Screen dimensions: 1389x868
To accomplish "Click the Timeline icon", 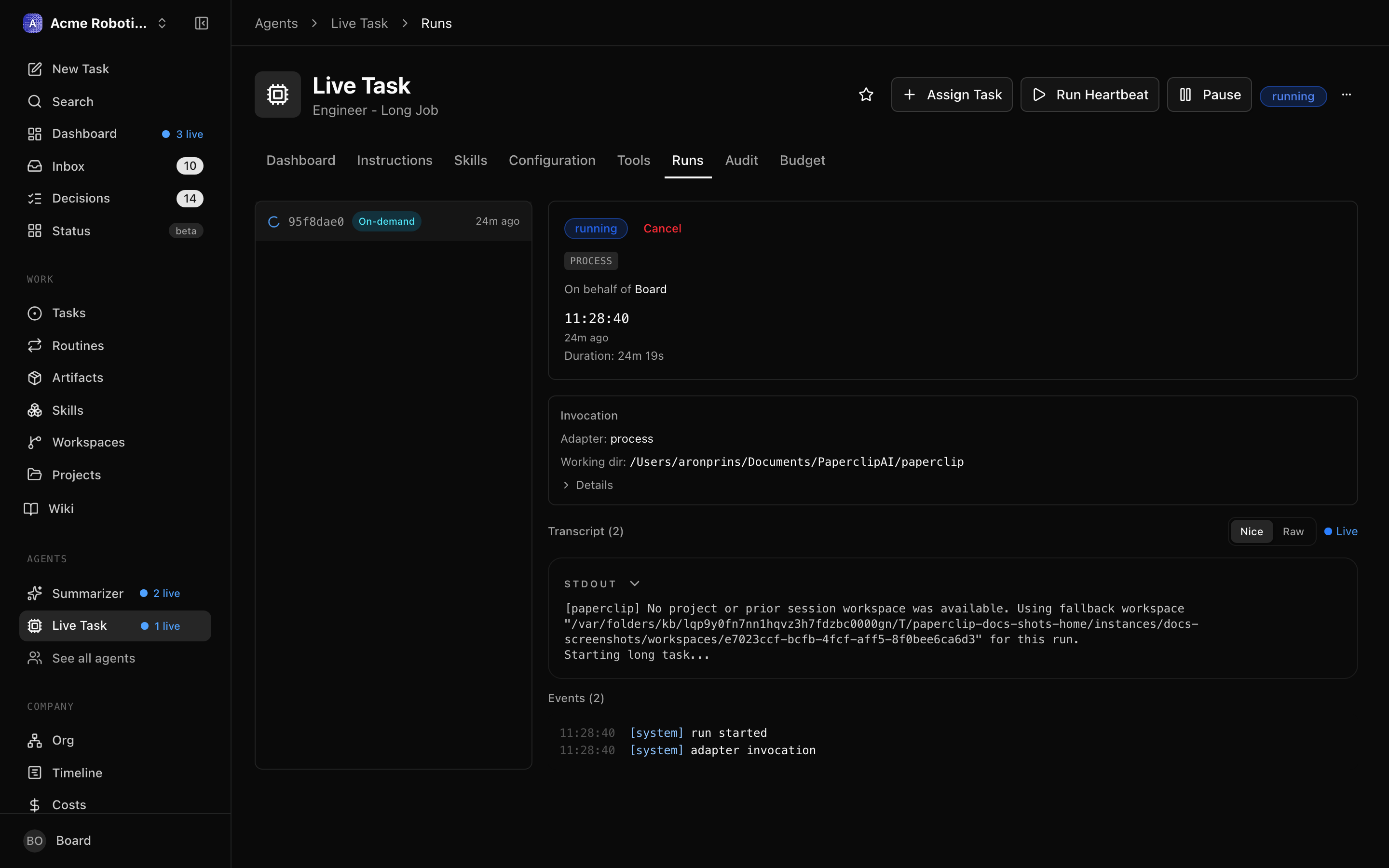I will (x=34, y=773).
